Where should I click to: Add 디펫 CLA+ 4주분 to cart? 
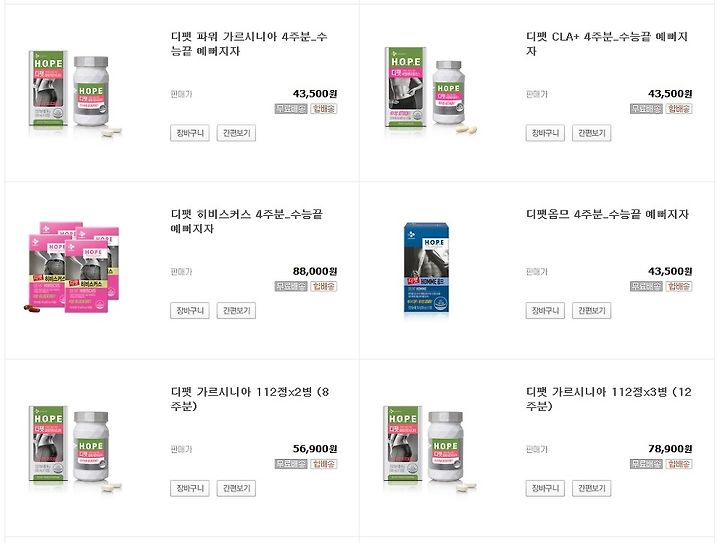tap(545, 133)
